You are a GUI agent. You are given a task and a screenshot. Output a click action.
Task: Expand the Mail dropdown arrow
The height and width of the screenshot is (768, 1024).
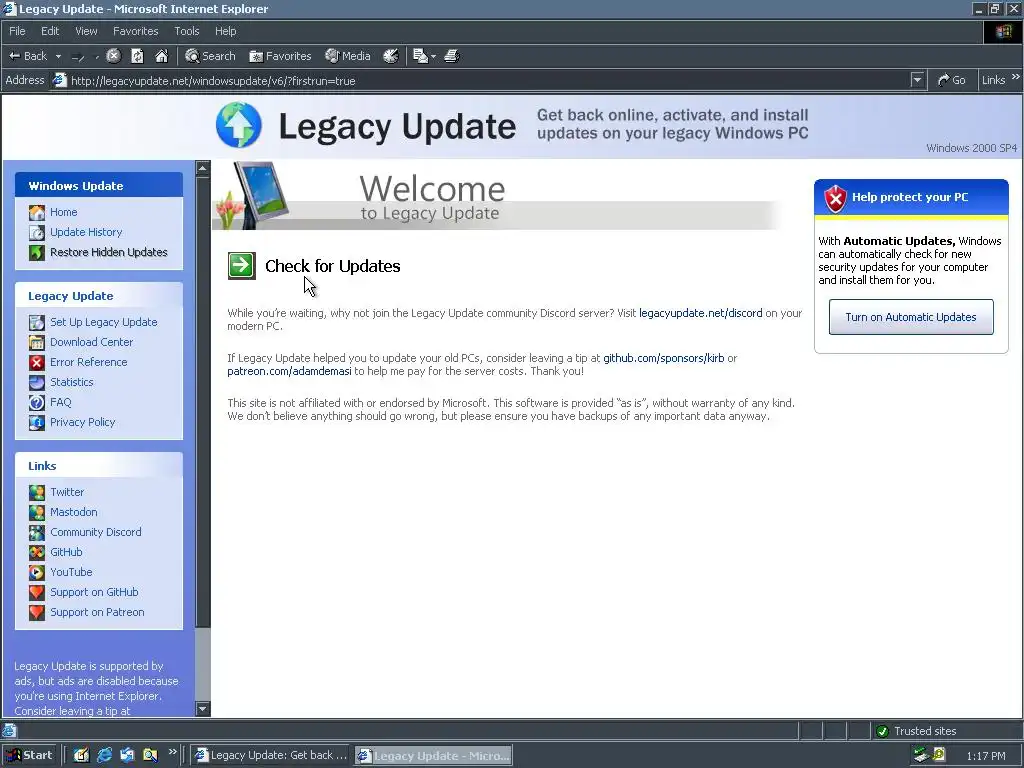(x=433, y=57)
